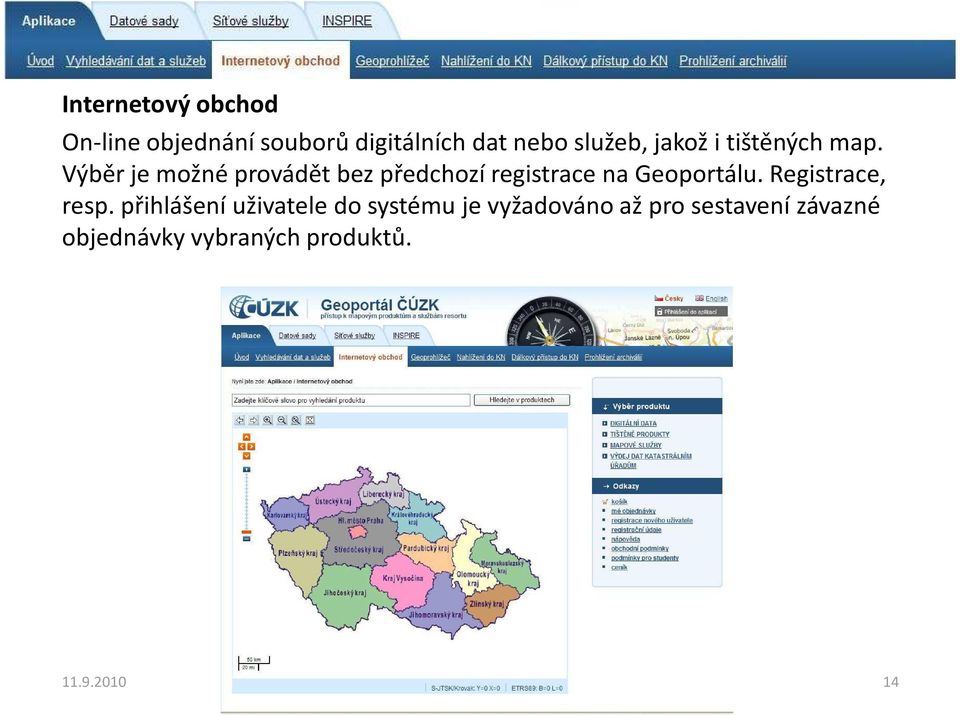This screenshot has width=960, height=716.
Task: Select Plzeňský kraj region on the map
Action: (x=298, y=553)
